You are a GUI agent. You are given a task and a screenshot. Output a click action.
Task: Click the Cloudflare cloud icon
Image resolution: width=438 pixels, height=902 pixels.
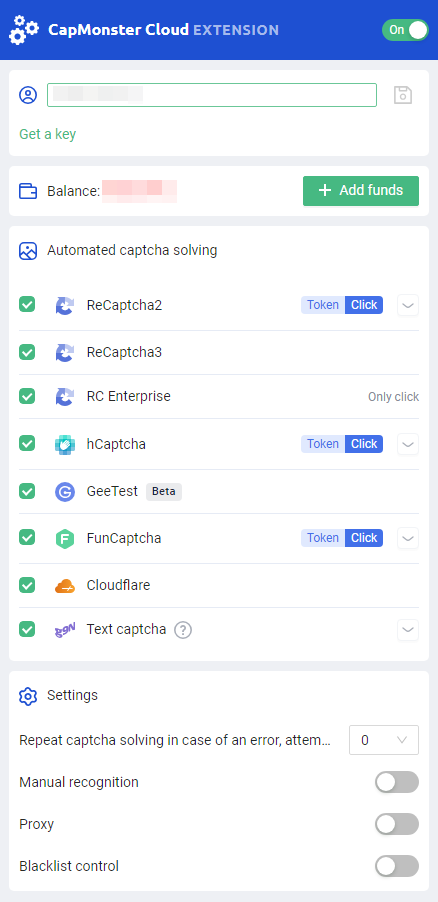65,586
